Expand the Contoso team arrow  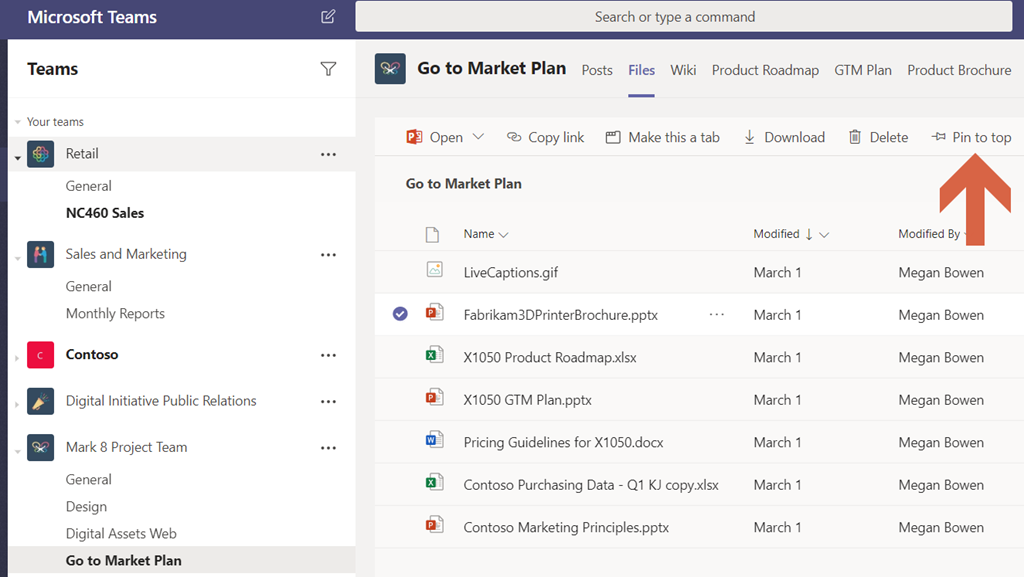pyautogui.click(x=17, y=358)
